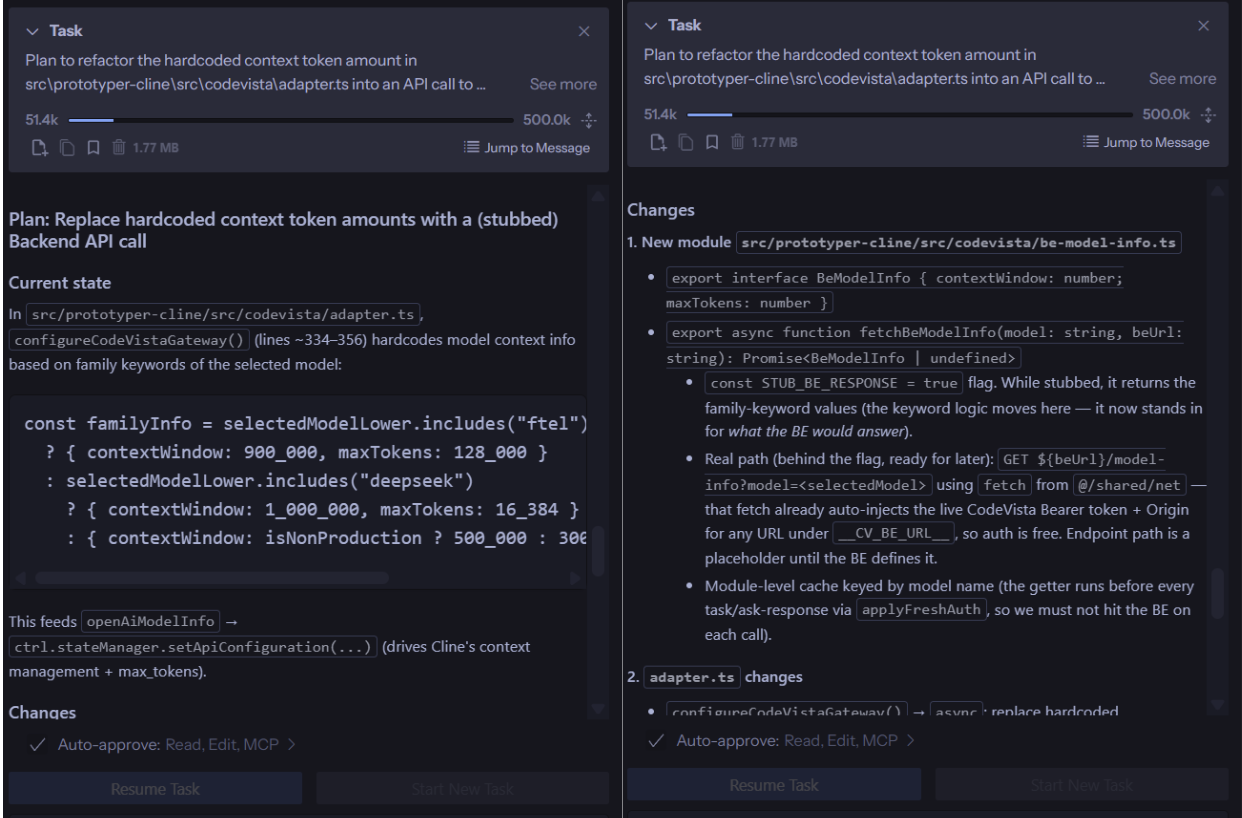Click the right panel context usage progress bar
Screen dimensions: 1242x818
point(911,113)
